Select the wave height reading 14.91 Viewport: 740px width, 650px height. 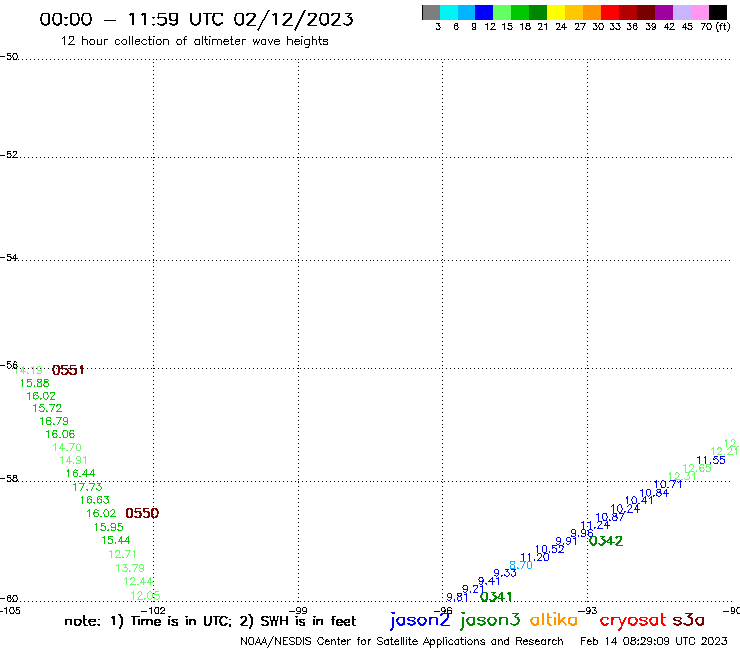pos(73,460)
